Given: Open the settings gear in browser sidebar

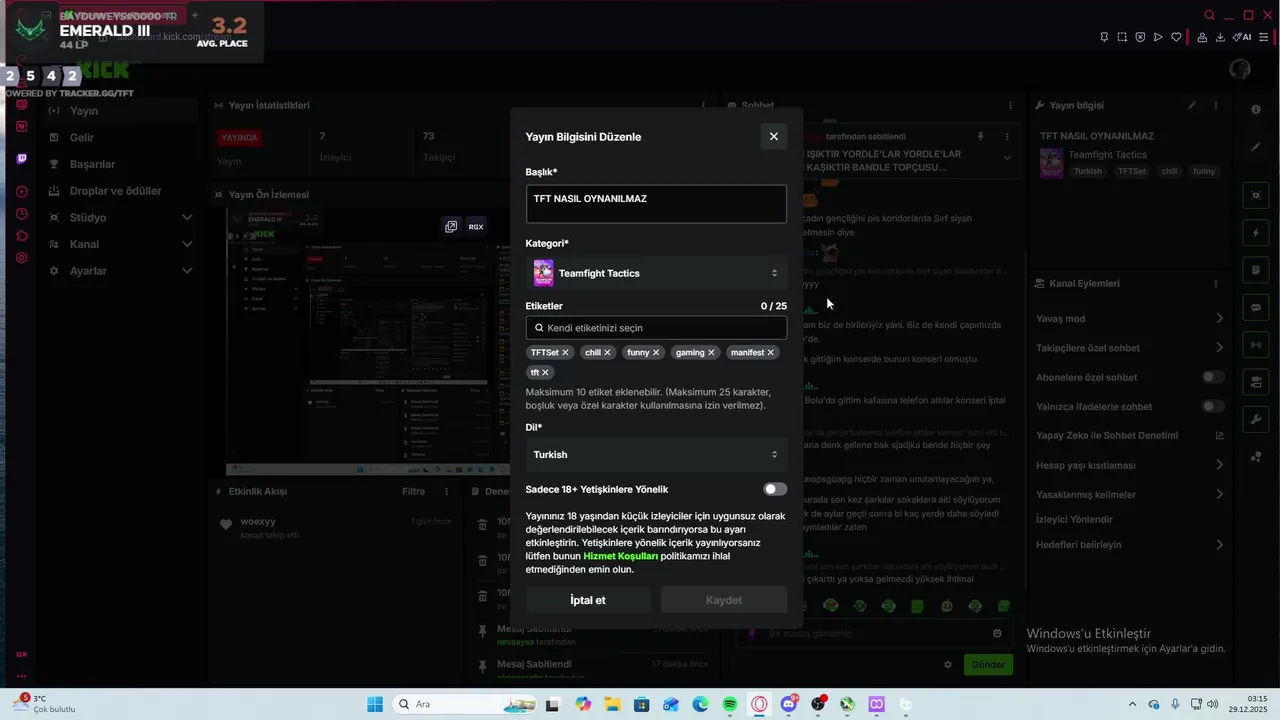Looking at the screenshot, I should pyautogui.click(x=22, y=258).
